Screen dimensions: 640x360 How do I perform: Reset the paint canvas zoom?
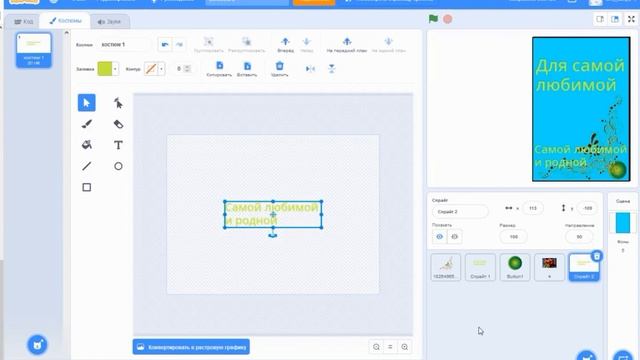pos(390,347)
